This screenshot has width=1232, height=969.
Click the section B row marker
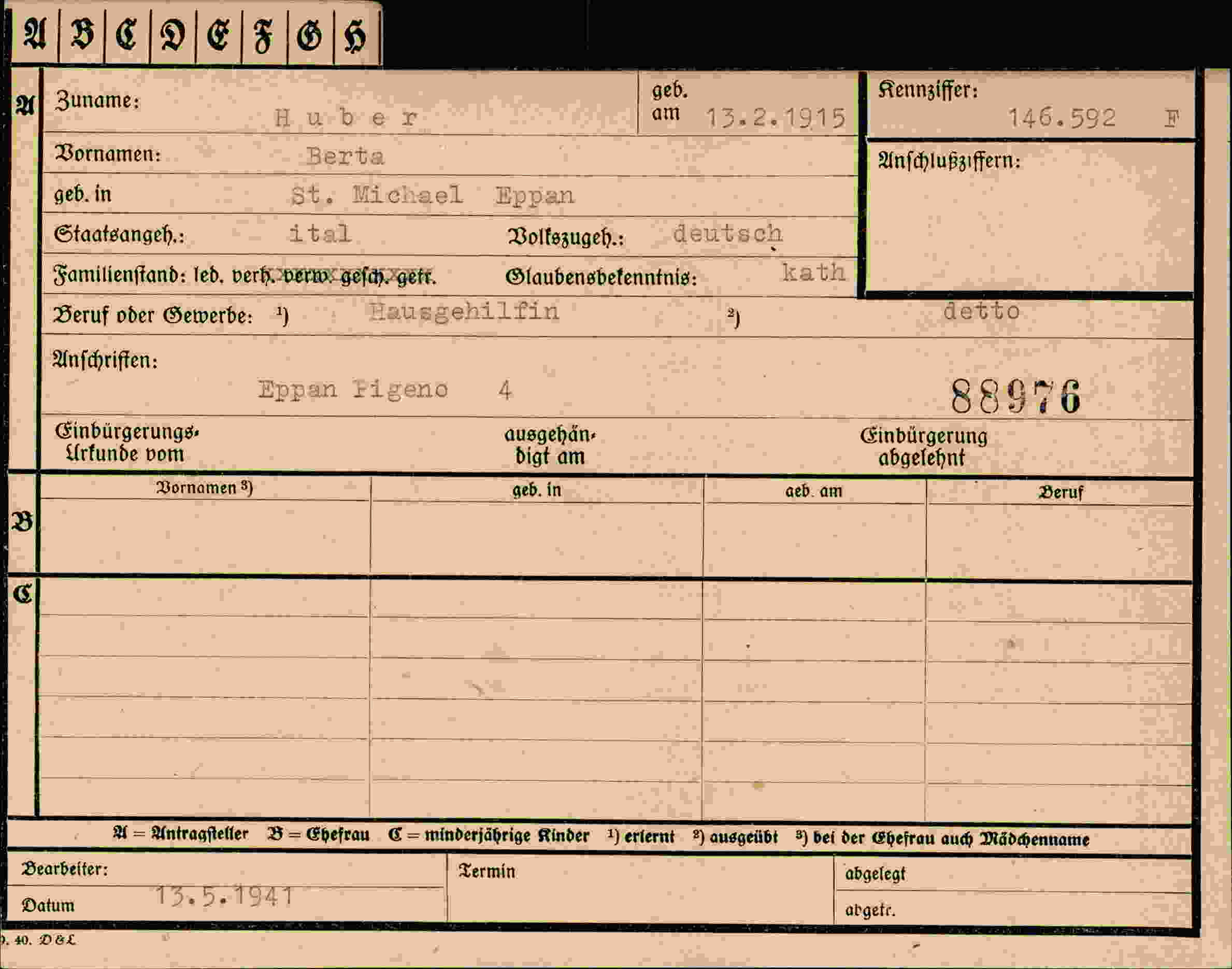pyautogui.click(x=22, y=522)
